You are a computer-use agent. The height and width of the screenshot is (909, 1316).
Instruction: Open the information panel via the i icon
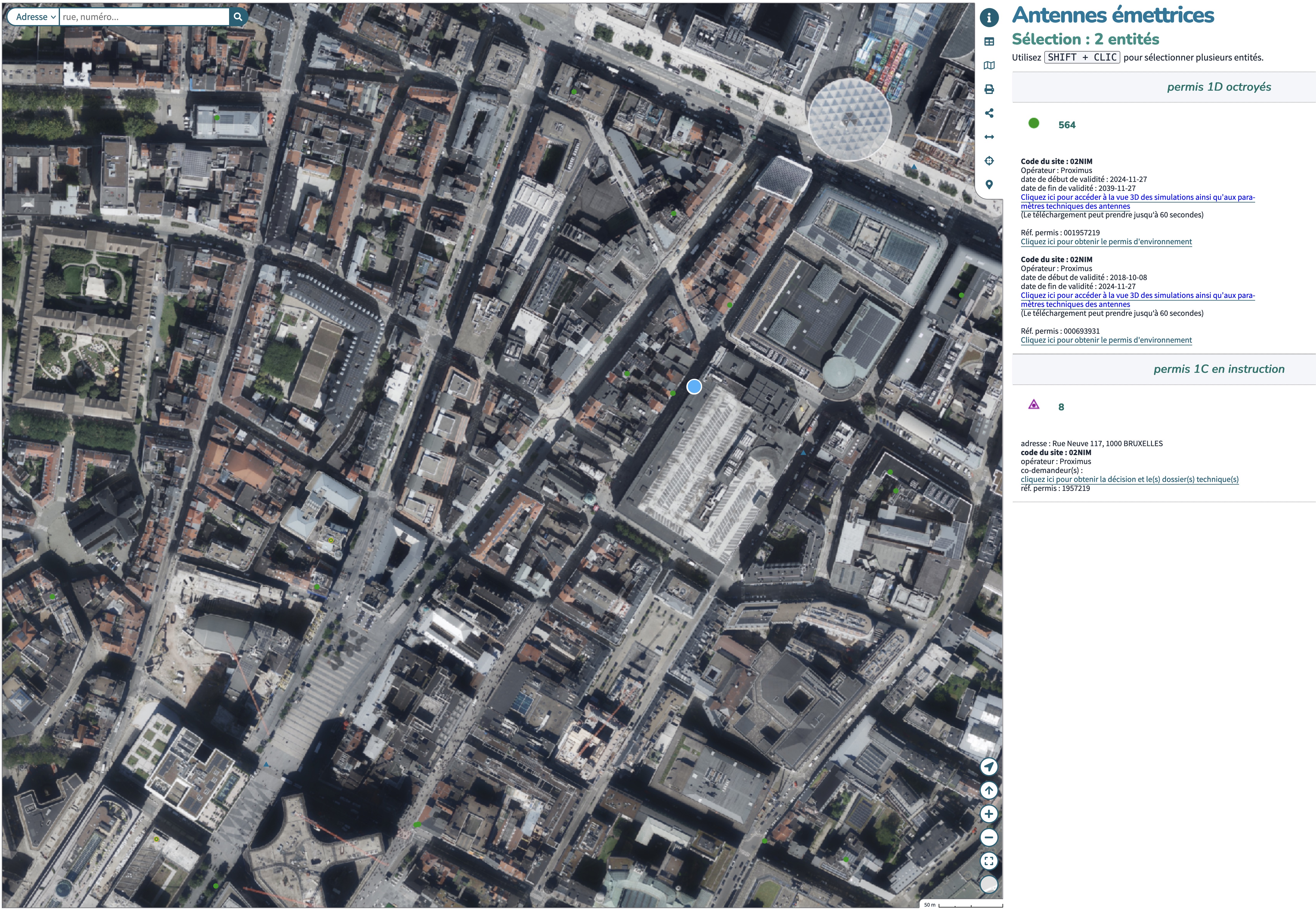pyautogui.click(x=989, y=18)
